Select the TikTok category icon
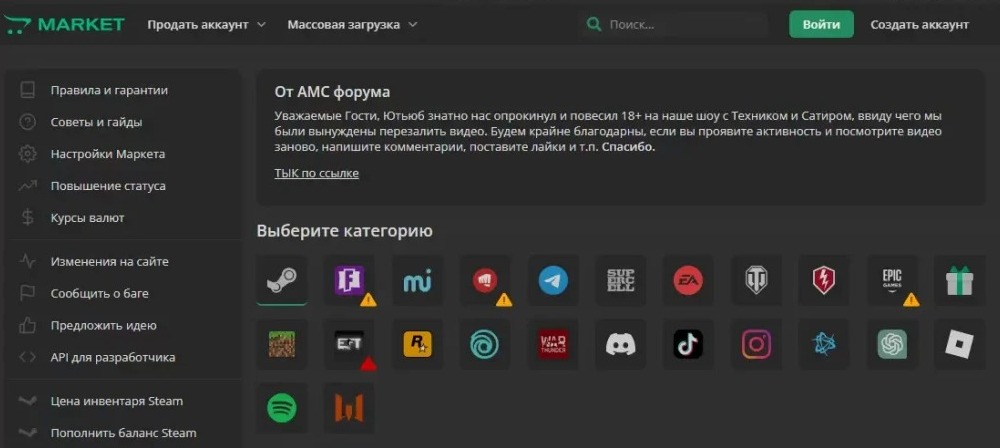 pyautogui.click(x=688, y=345)
